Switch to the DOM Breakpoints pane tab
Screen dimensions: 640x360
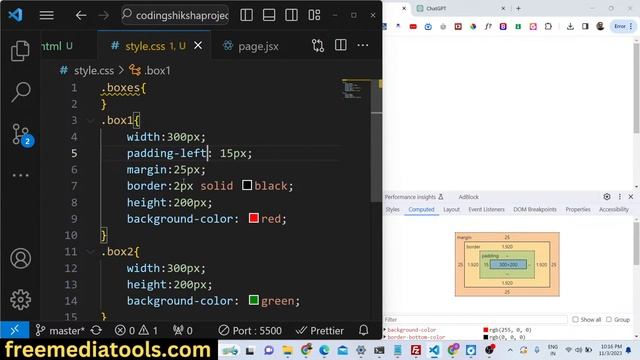click(535, 209)
